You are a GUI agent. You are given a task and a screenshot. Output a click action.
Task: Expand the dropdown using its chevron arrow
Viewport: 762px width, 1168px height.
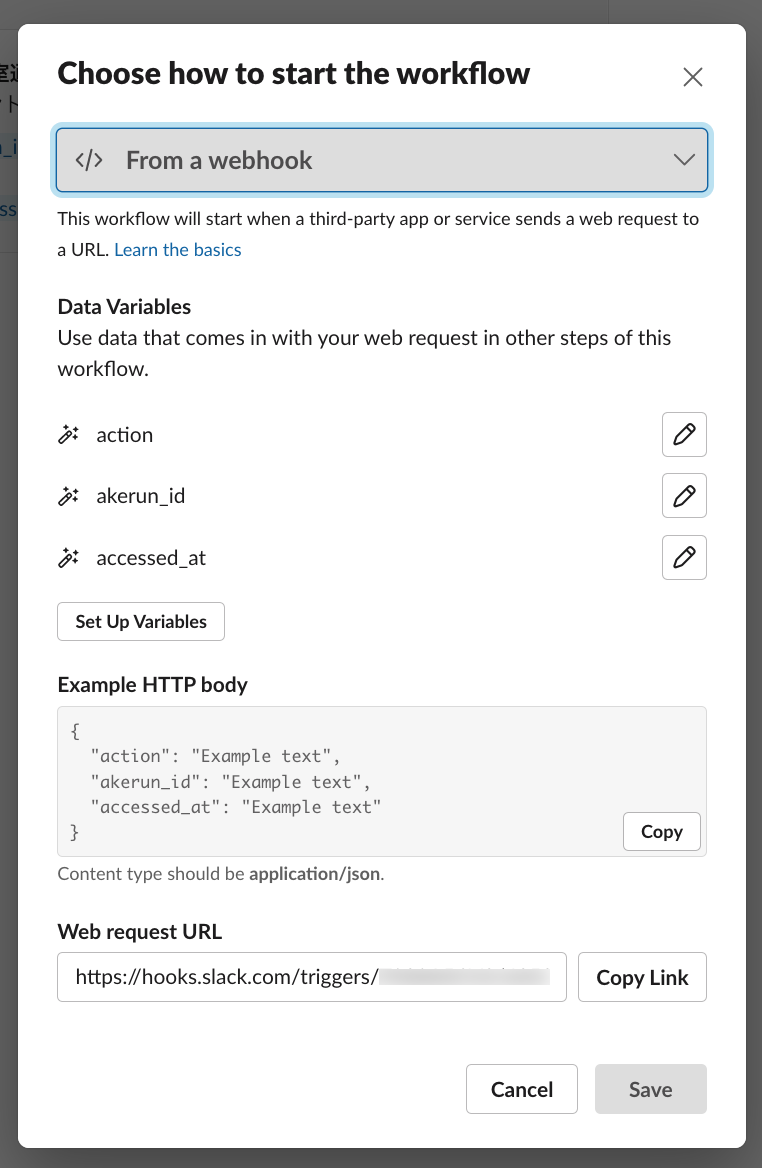(x=684, y=160)
